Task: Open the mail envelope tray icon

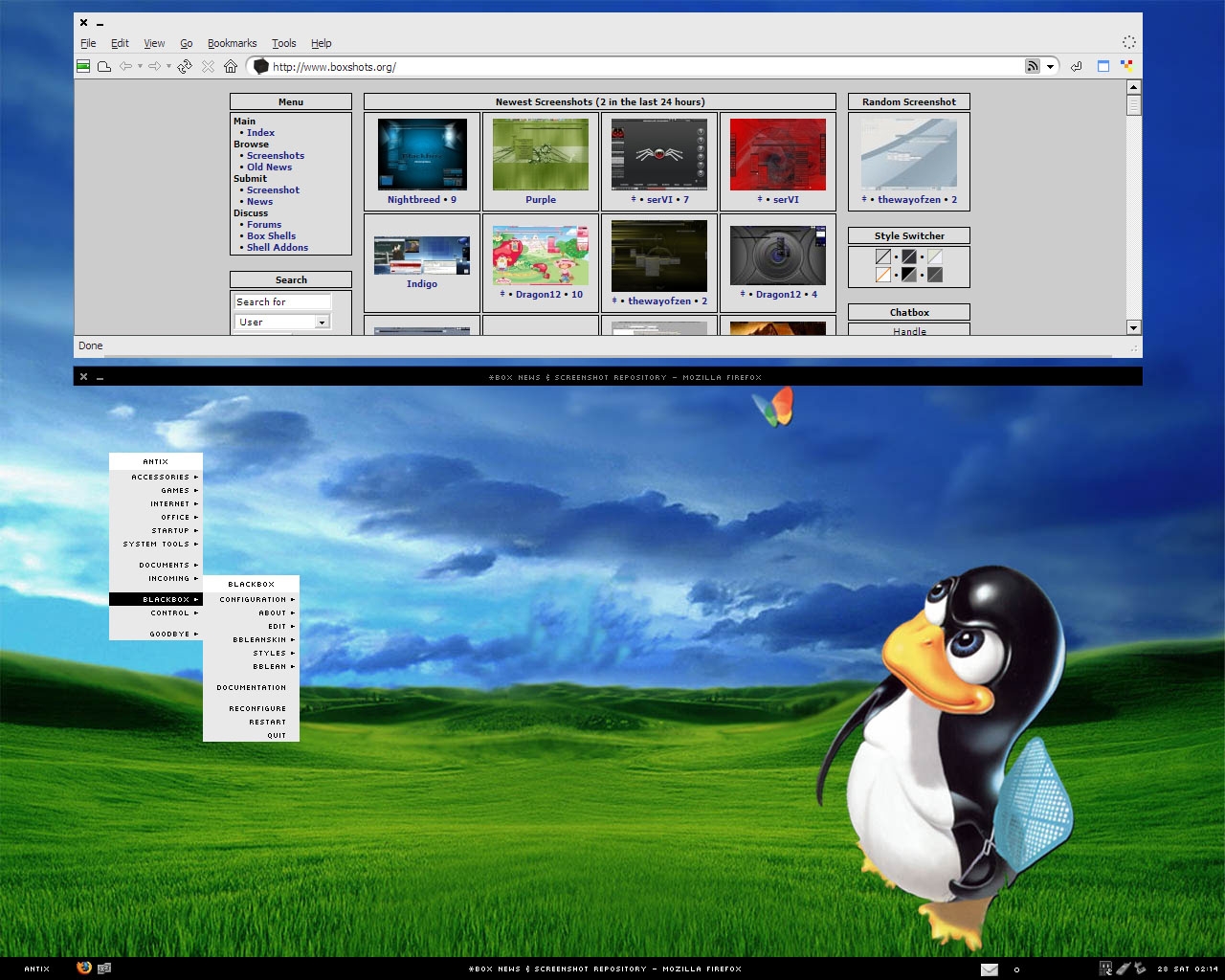Action: [990, 969]
